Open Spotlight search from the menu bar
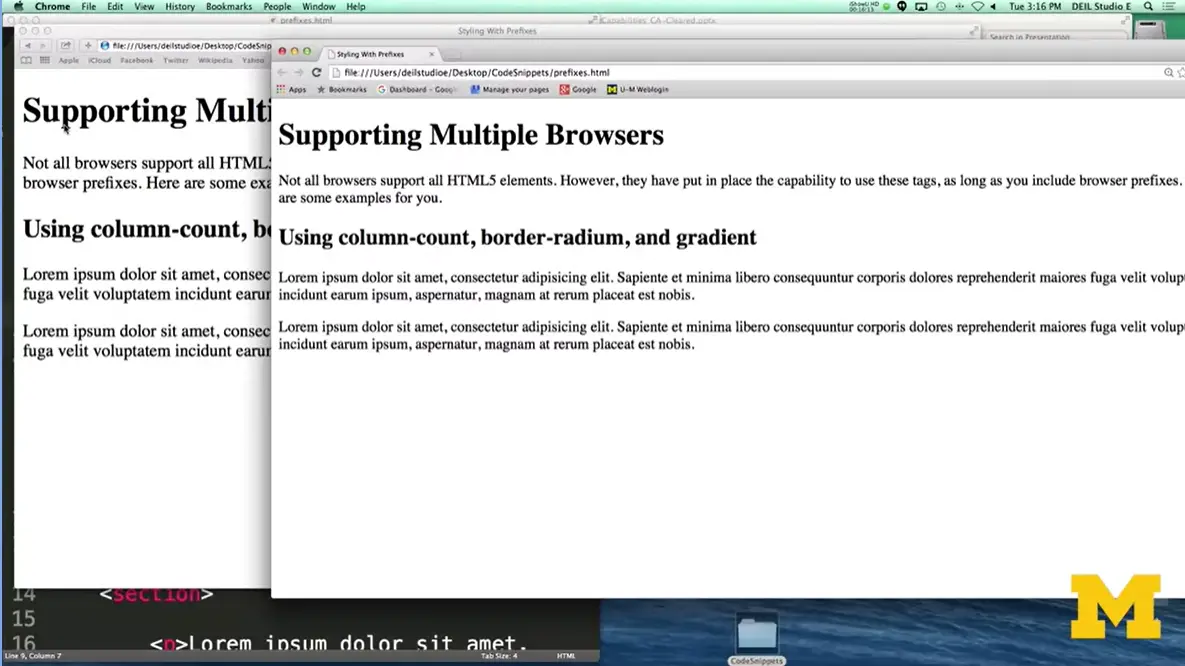This screenshot has width=1185, height=666. pyautogui.click(x=1148, y=6)
